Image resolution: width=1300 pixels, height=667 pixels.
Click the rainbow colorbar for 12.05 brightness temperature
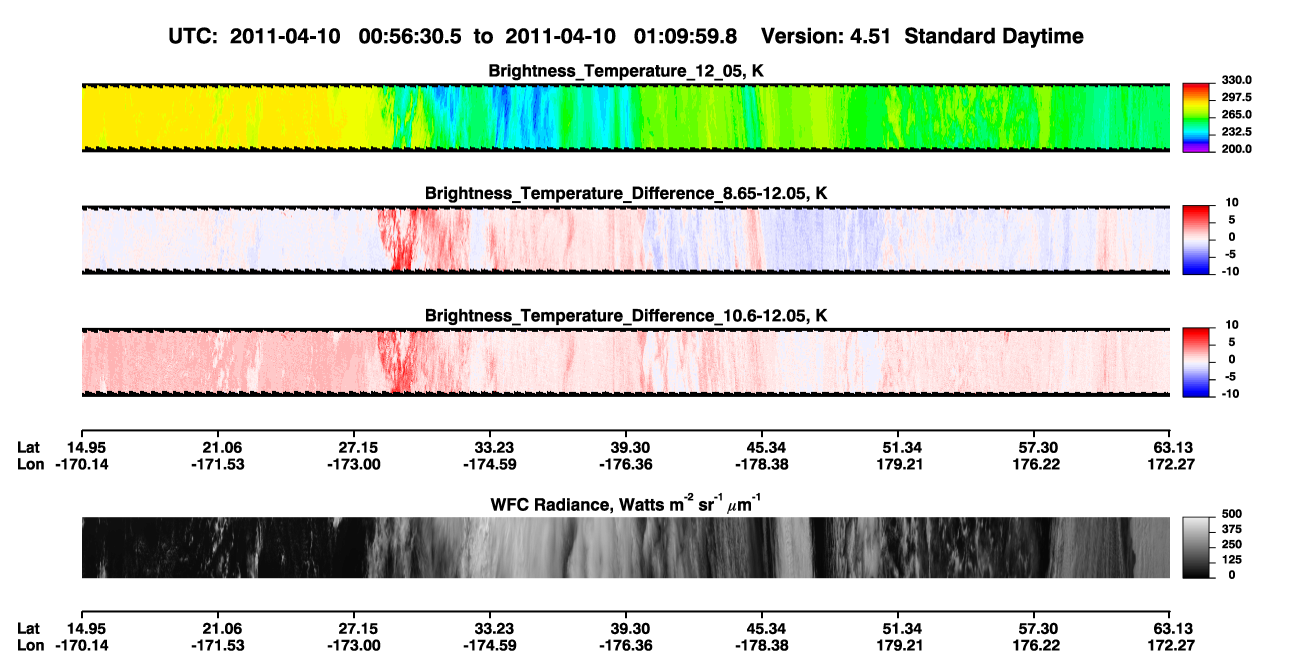click(1197, 117)
